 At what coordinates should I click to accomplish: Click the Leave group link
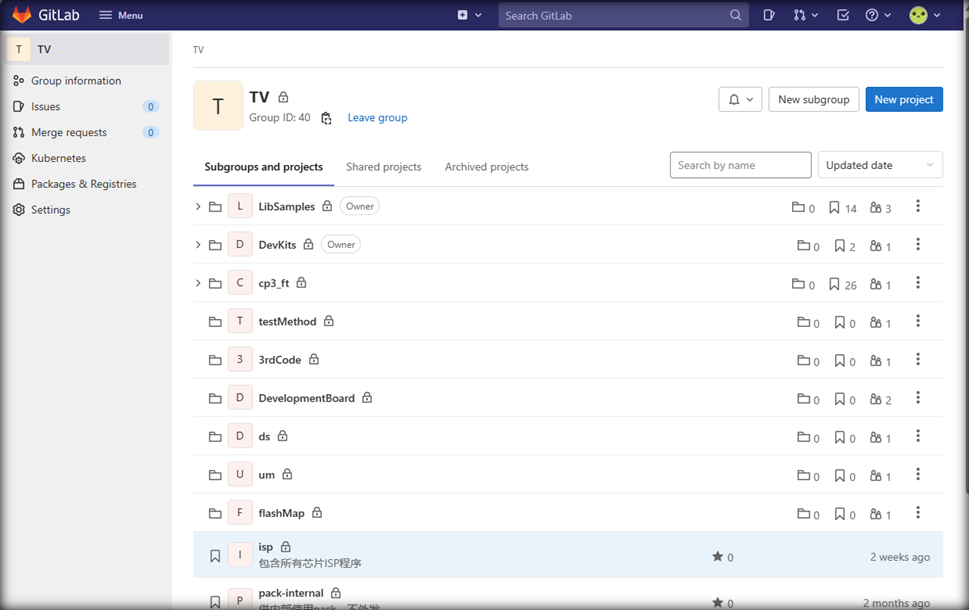click(377, 118)
